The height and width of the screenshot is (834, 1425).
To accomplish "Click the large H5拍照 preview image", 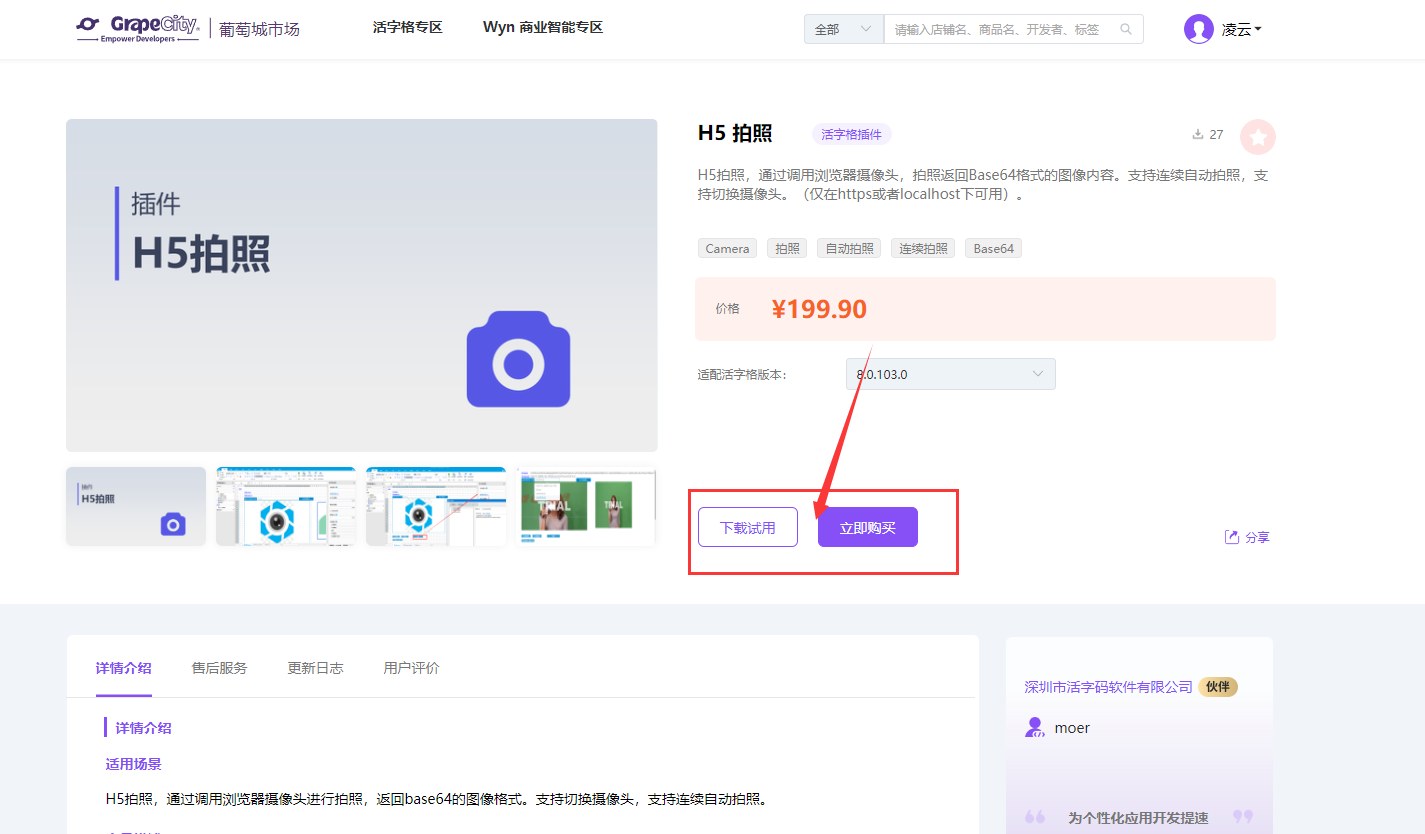I will click(362, 286).
